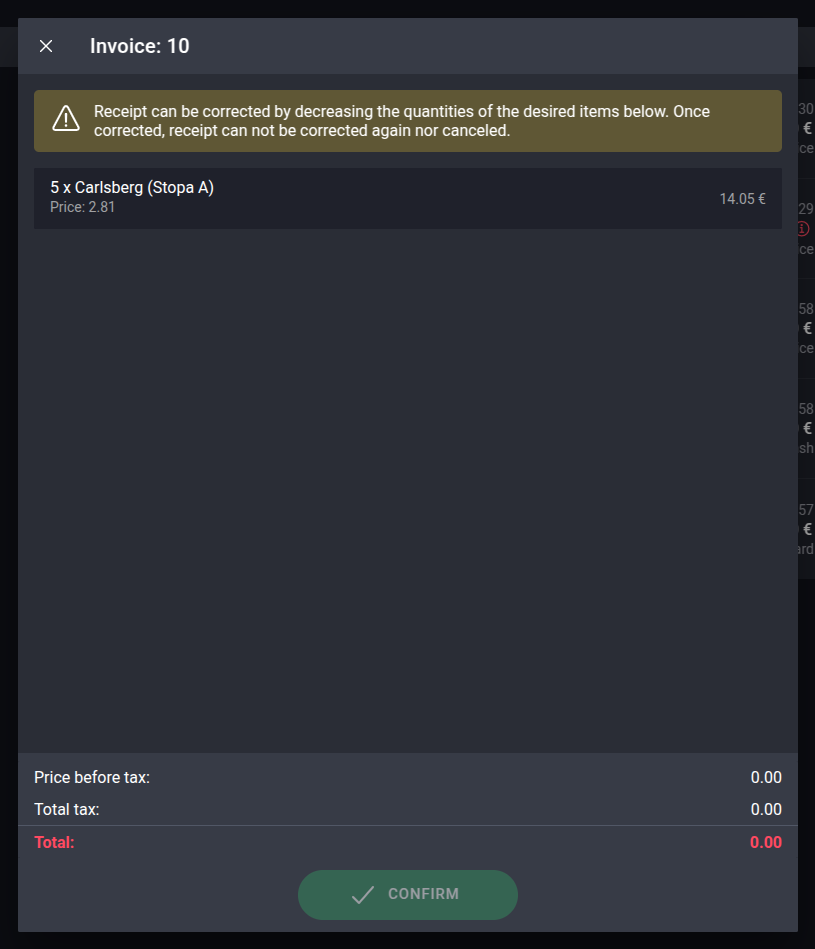Click the Total tax label
The height and width of the screenshot is (949, 815).
tap(67, 809)
